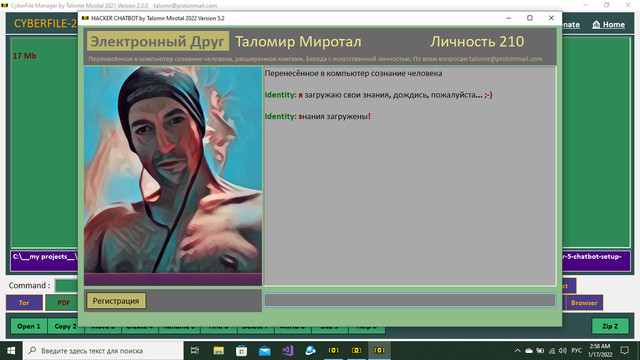
Task: Click the 17 Mb size label in CyberFile
Action: pyautogui.click(x=24, y=56)
